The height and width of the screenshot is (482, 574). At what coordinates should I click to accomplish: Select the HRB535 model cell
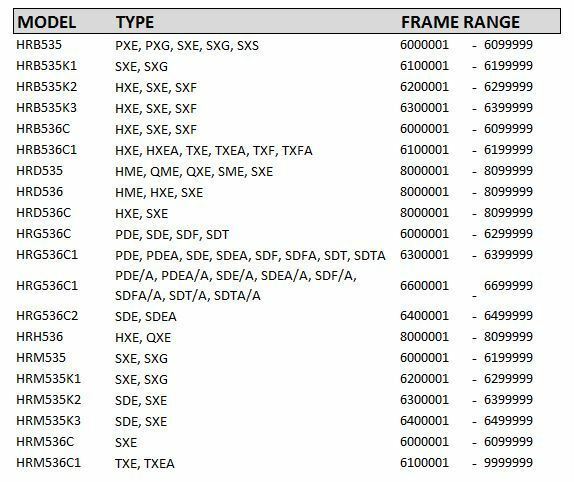click(x=39, y=45)
